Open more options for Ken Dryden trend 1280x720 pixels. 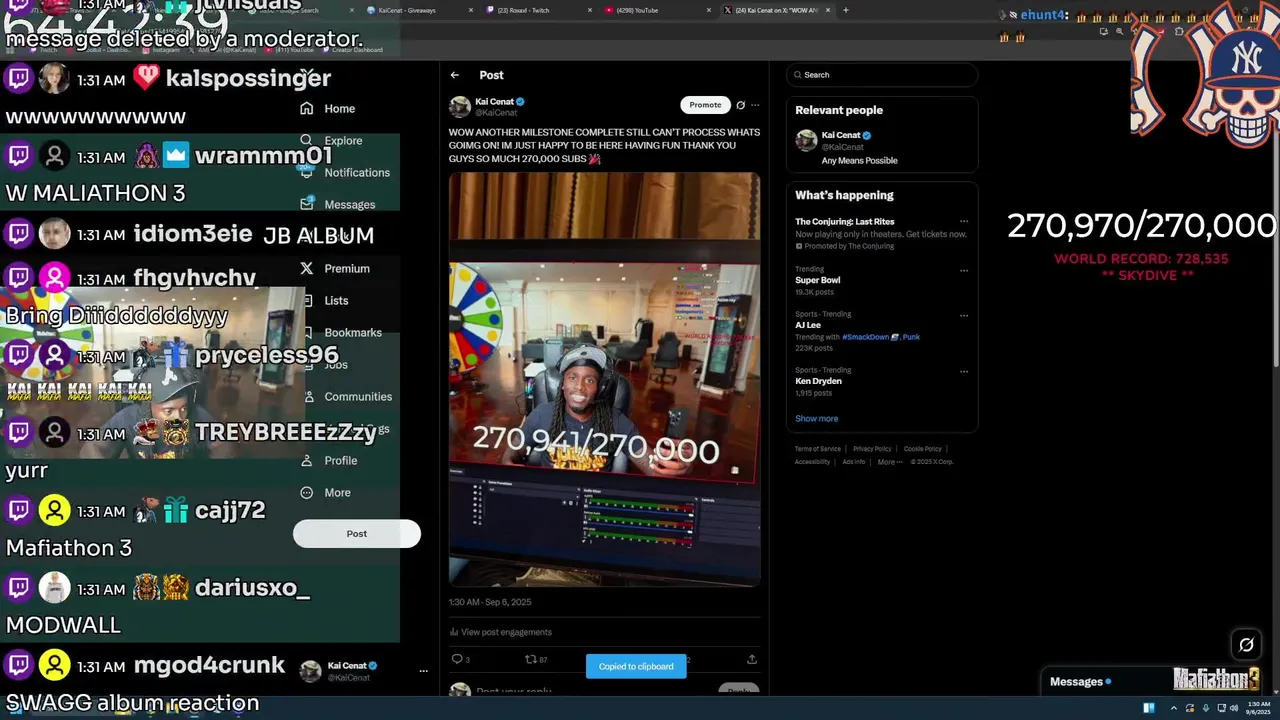point(964,371)
